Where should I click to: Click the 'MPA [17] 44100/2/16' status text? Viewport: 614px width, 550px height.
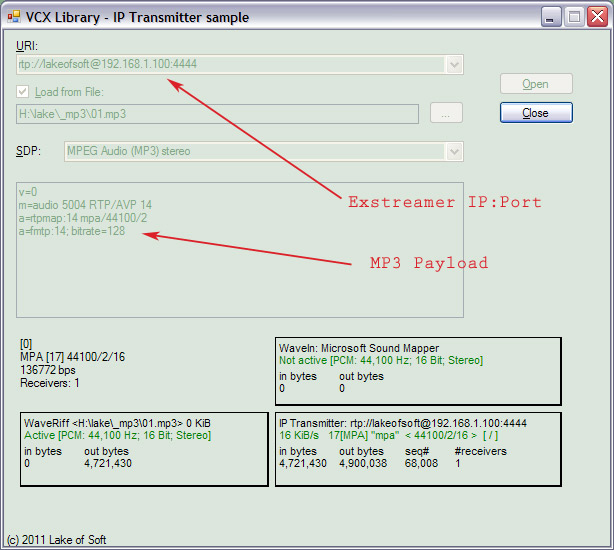[72, 357]
